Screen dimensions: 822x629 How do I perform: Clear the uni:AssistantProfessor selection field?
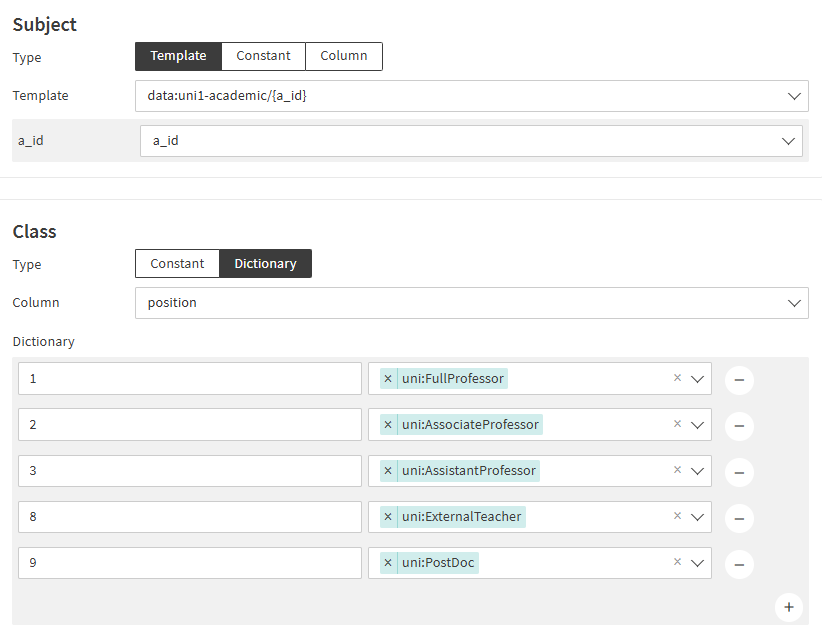point(677,470)
